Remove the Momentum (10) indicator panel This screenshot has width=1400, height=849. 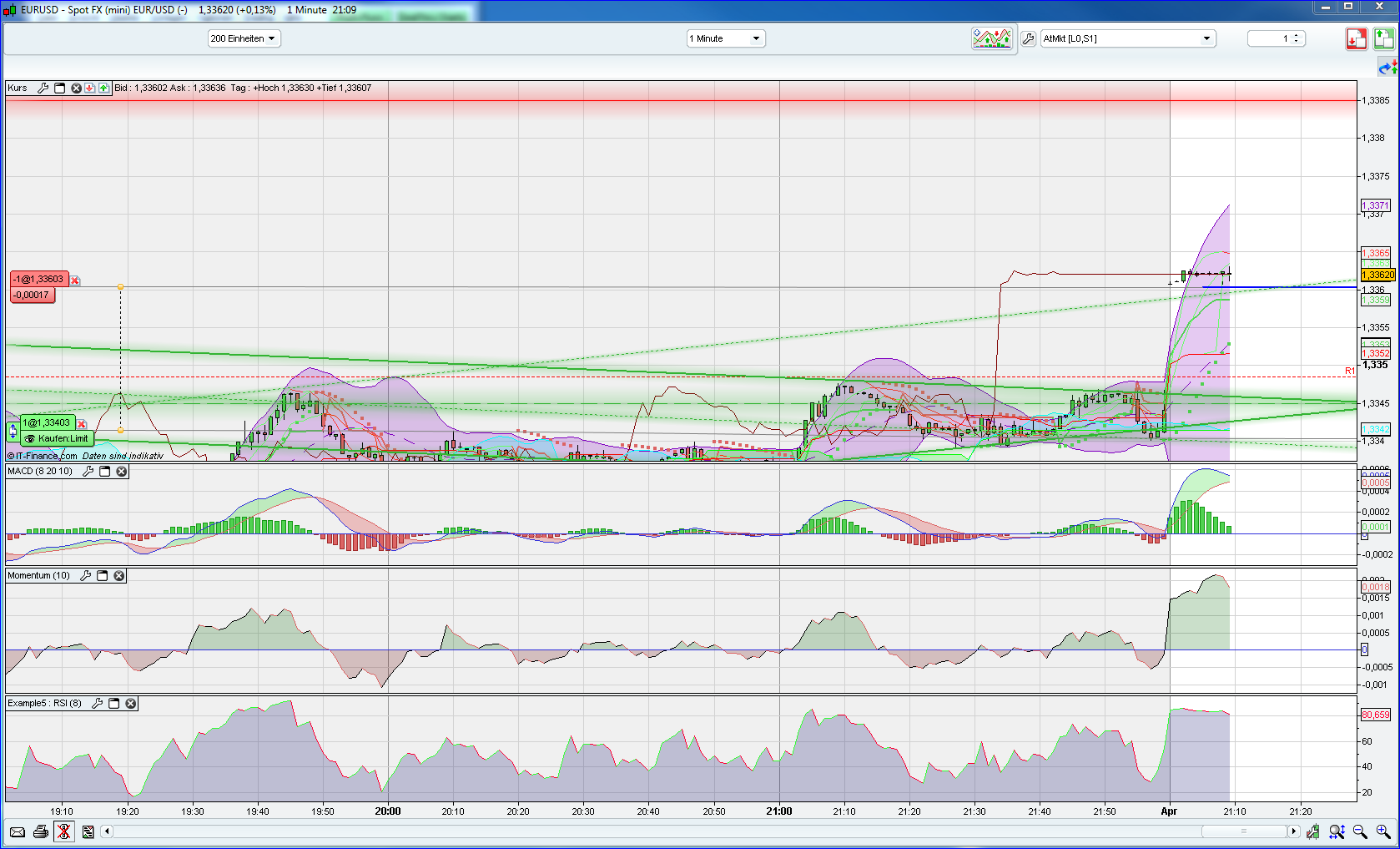[119, 576]
